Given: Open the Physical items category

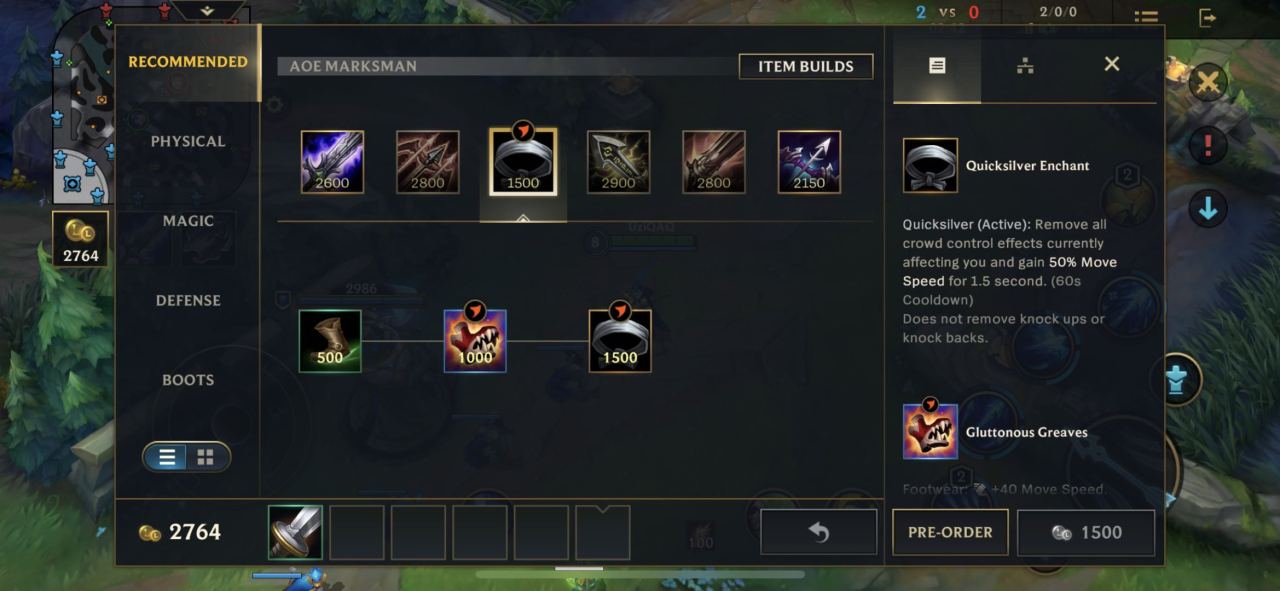Looking at the screenshot, I should (188, 141).
